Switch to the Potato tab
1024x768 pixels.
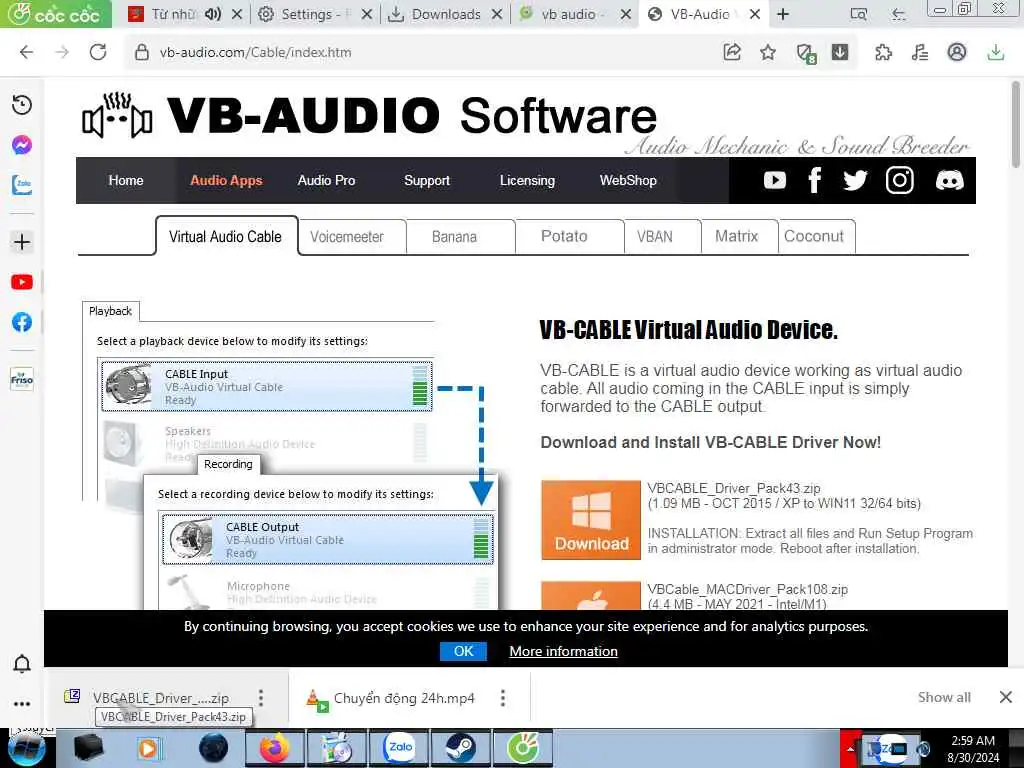coord(564,236)
